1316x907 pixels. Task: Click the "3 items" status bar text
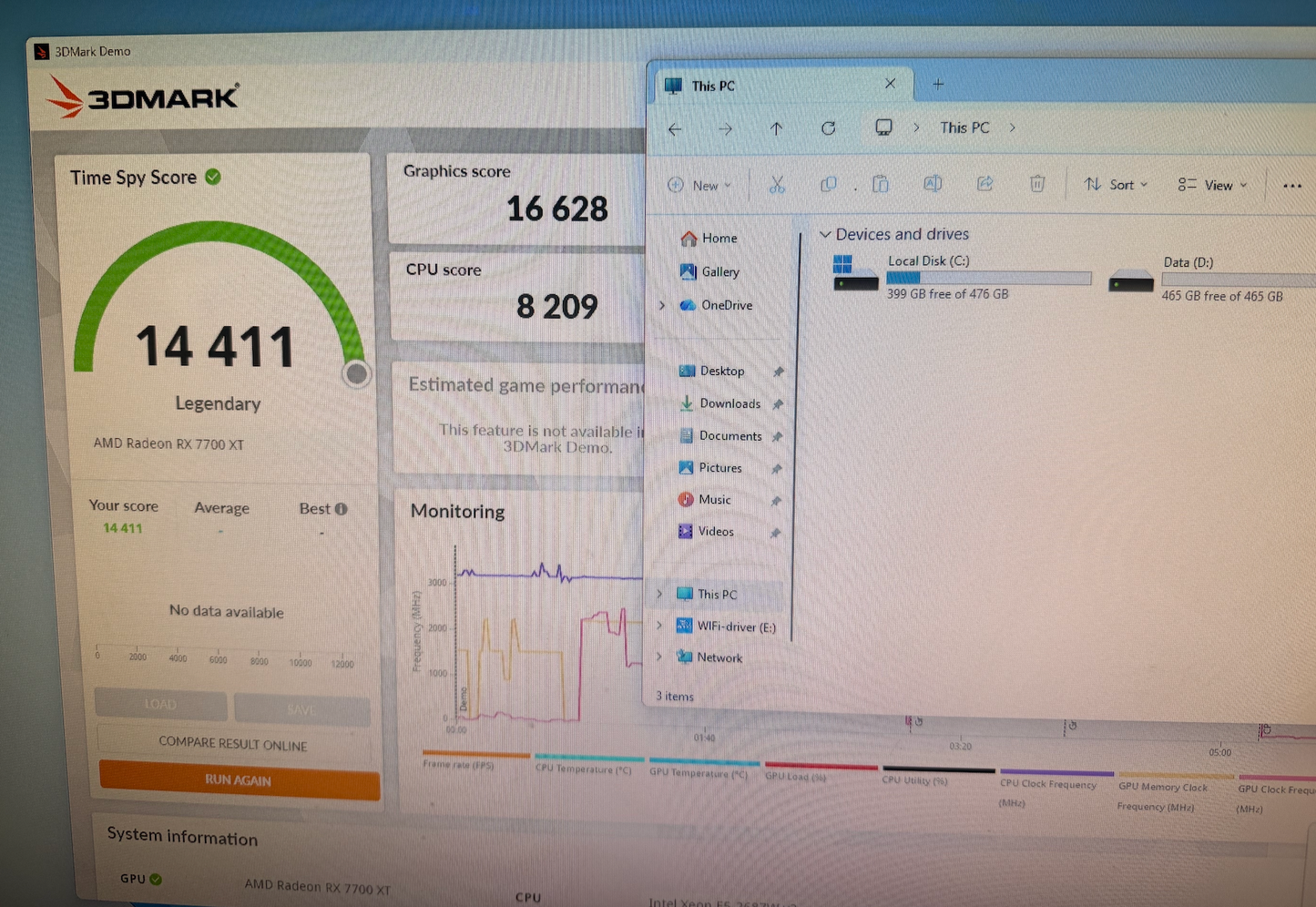click(675, 697)
